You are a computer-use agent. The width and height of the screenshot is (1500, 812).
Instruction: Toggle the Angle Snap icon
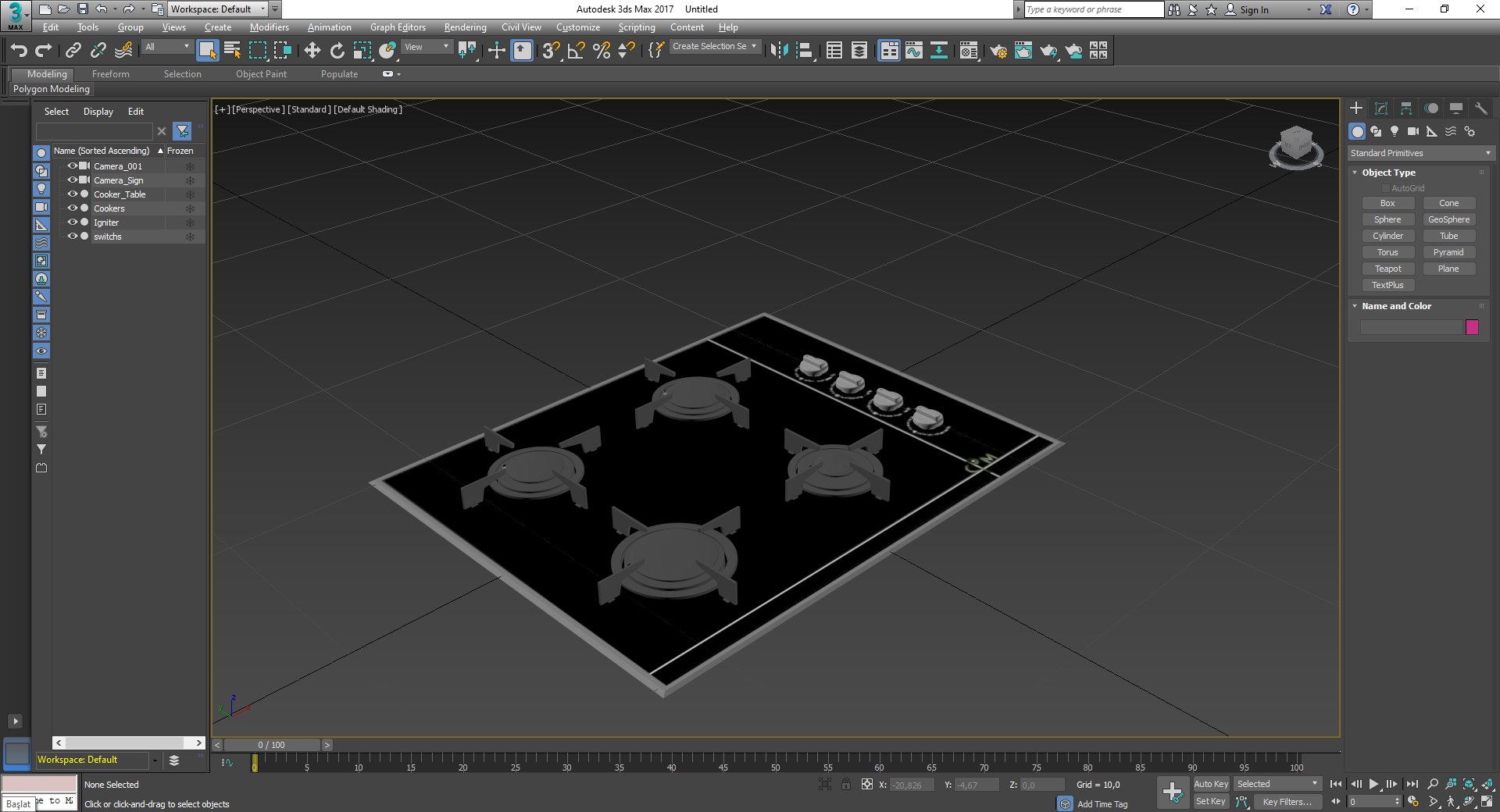(576, 51)
